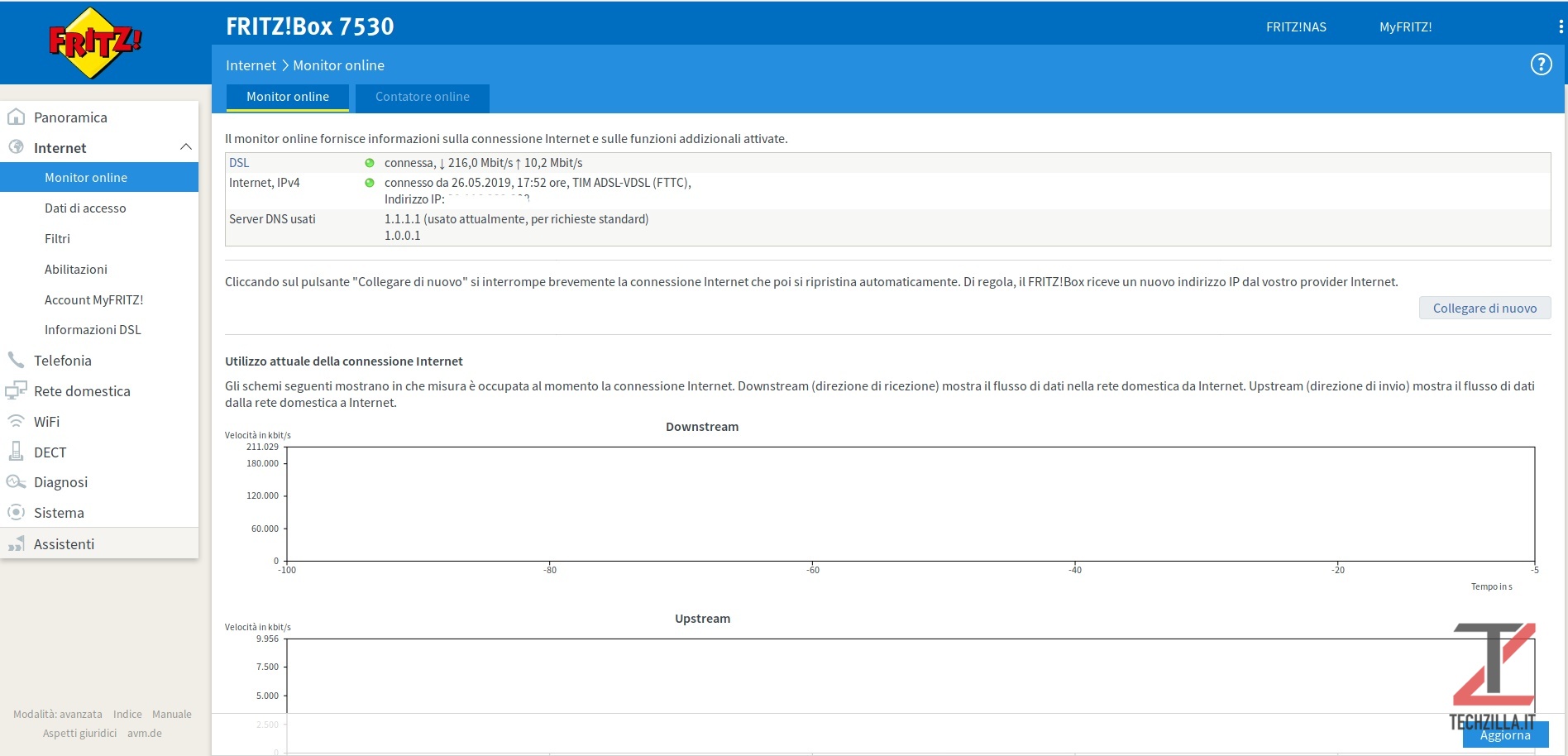Click the green DSL status indicator
1568x756 pixels.
(x=370, y=163)
